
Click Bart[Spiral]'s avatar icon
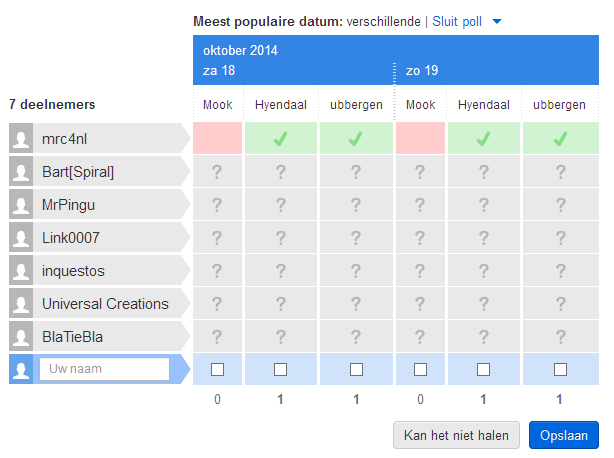[x=21, y=172]
